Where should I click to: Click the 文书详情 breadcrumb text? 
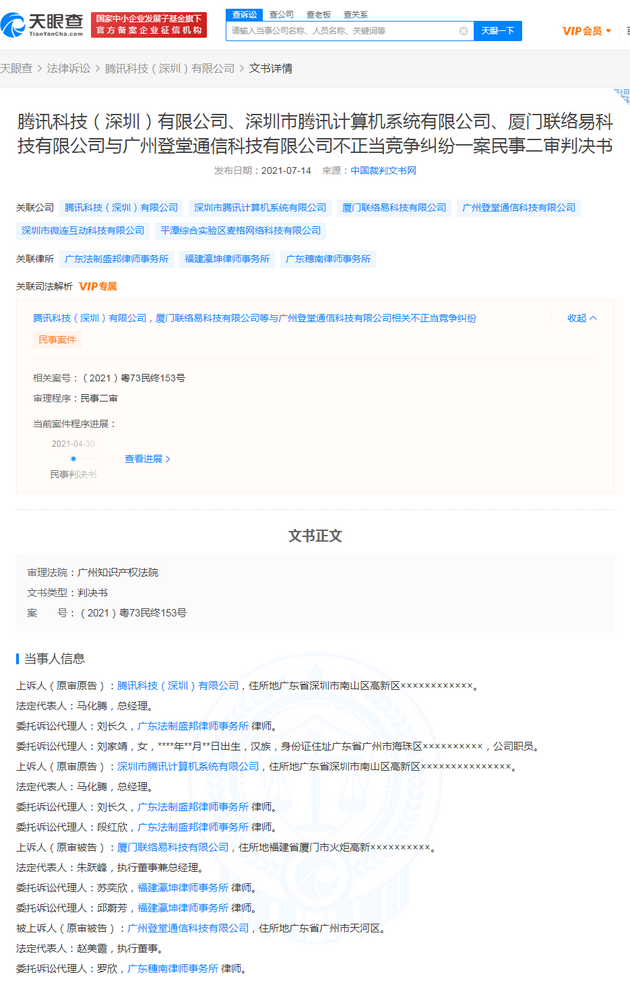tap(271, 68)
